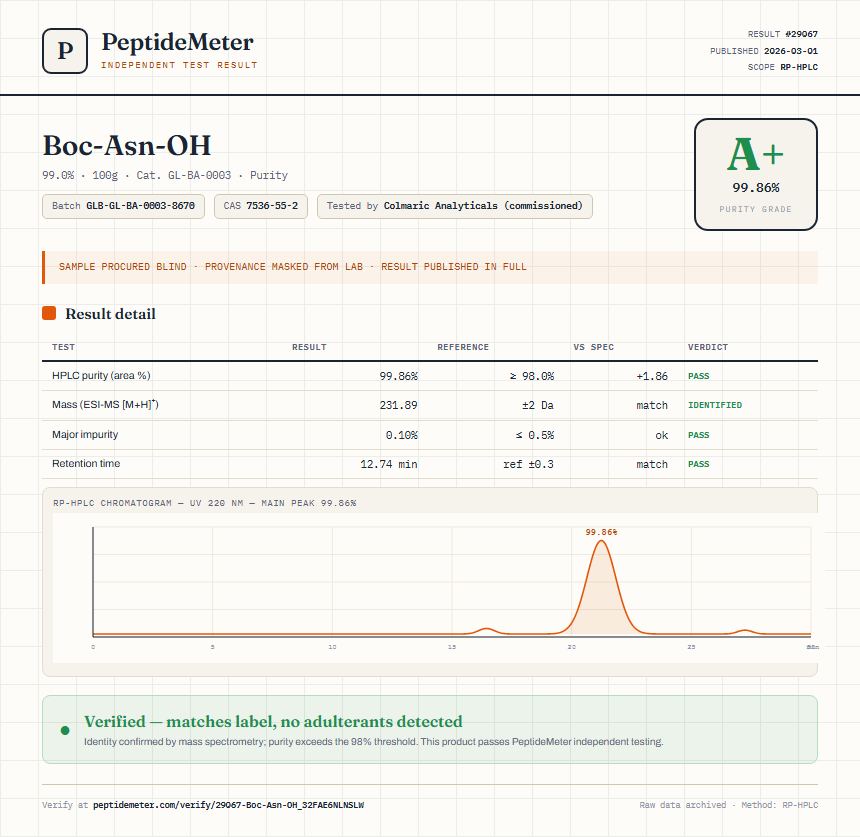Click the RESULT #29067 header text
The image size is (860, 837).
pos(783,34)
